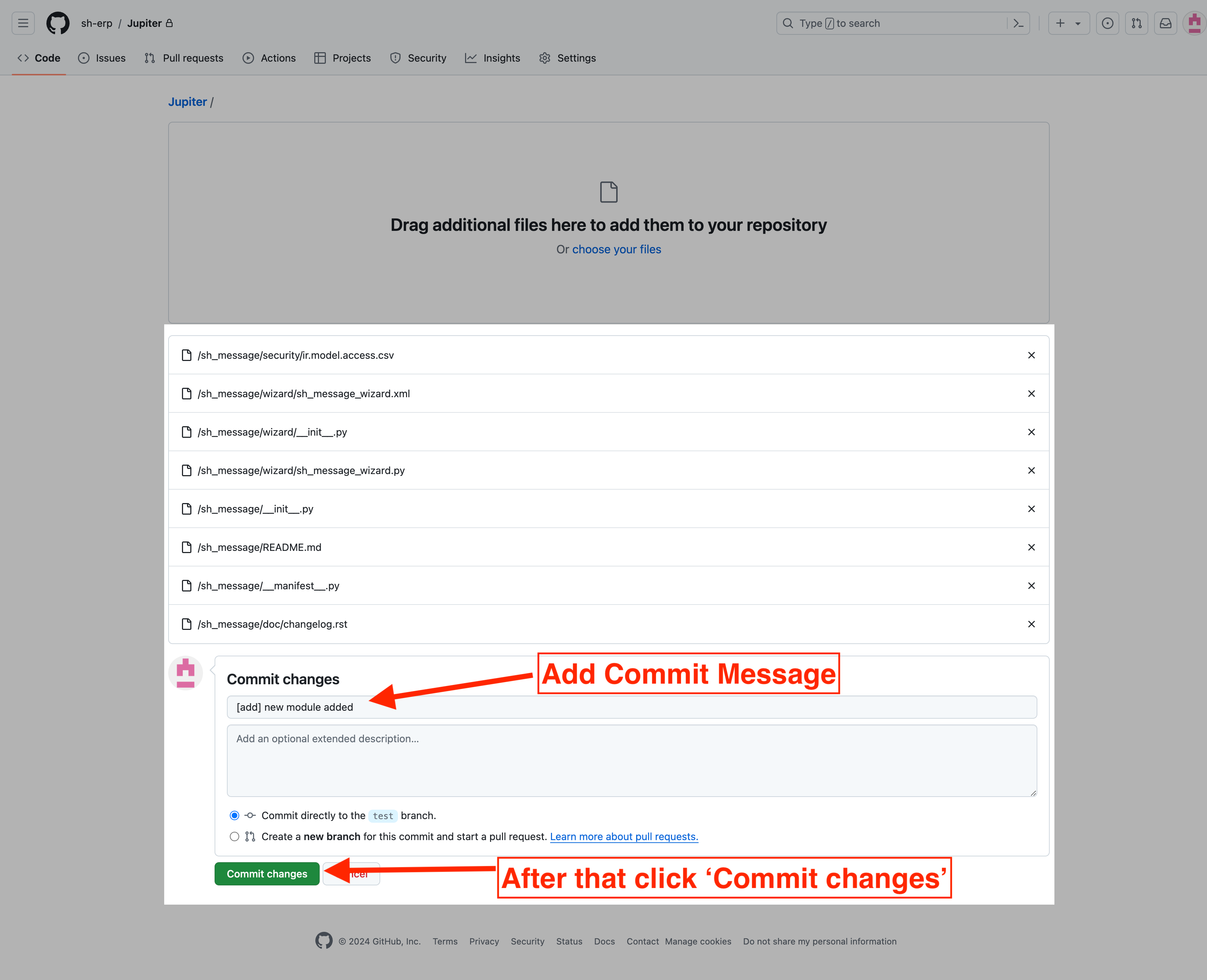Open the Issues tab
Image resolution: width=1207 pixels, height=980 pixels.
click(110, 57)
